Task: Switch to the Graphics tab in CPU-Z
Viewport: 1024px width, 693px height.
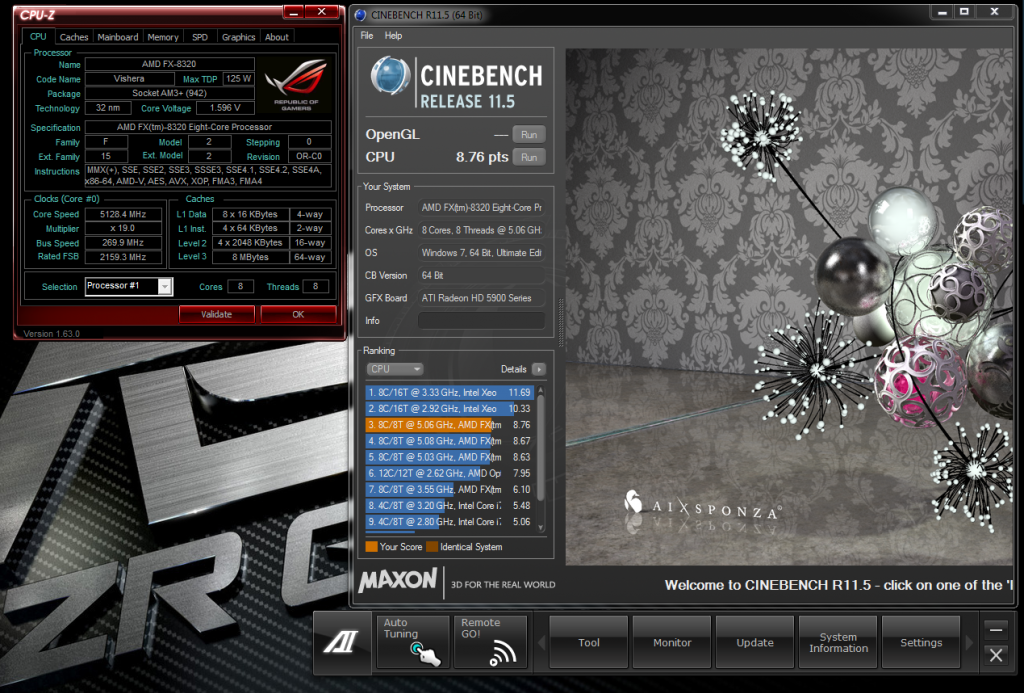Action: (238, 37)
